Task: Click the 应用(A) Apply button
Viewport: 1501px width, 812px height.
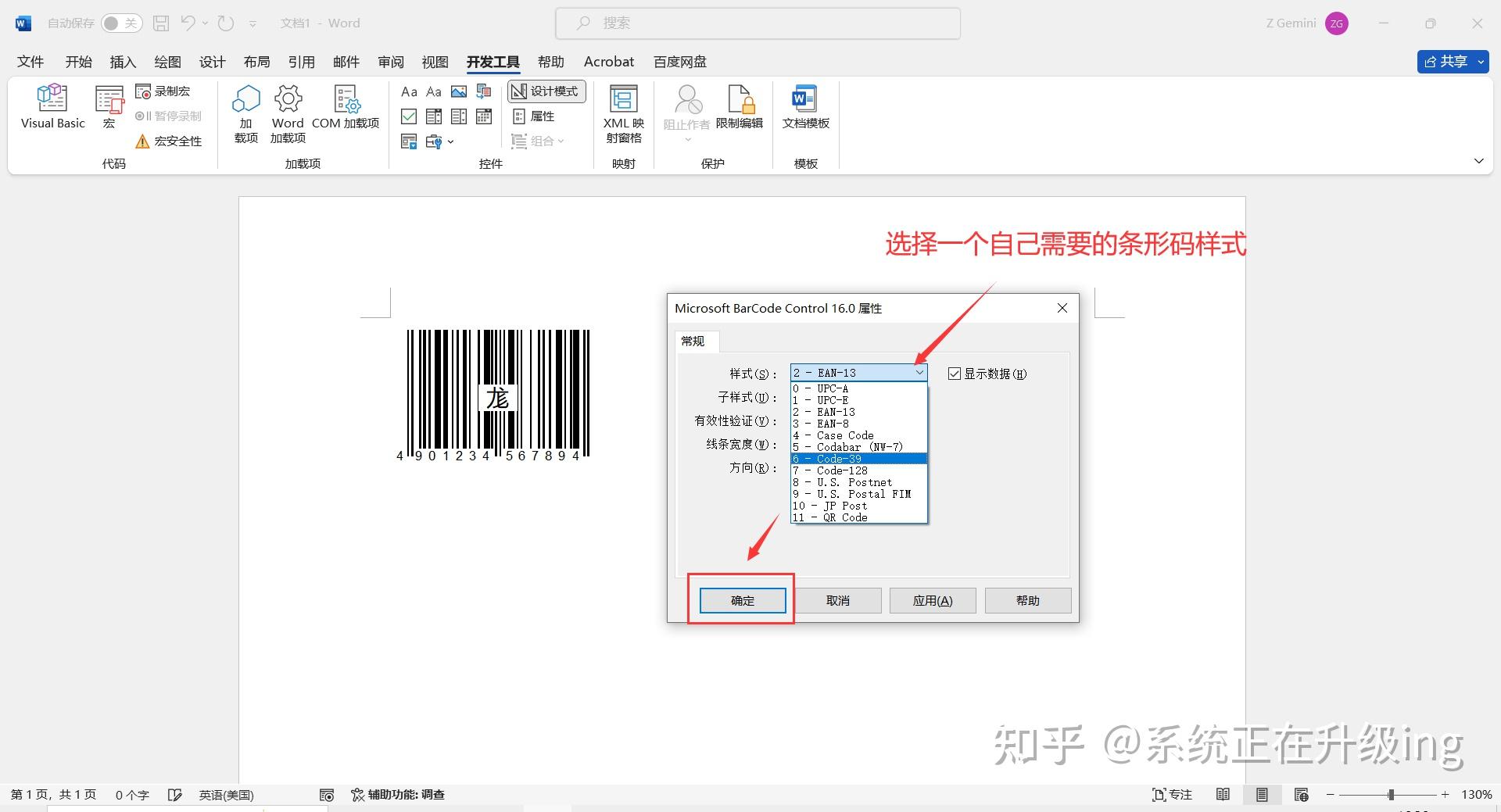Action: click(x=933, y=600)
